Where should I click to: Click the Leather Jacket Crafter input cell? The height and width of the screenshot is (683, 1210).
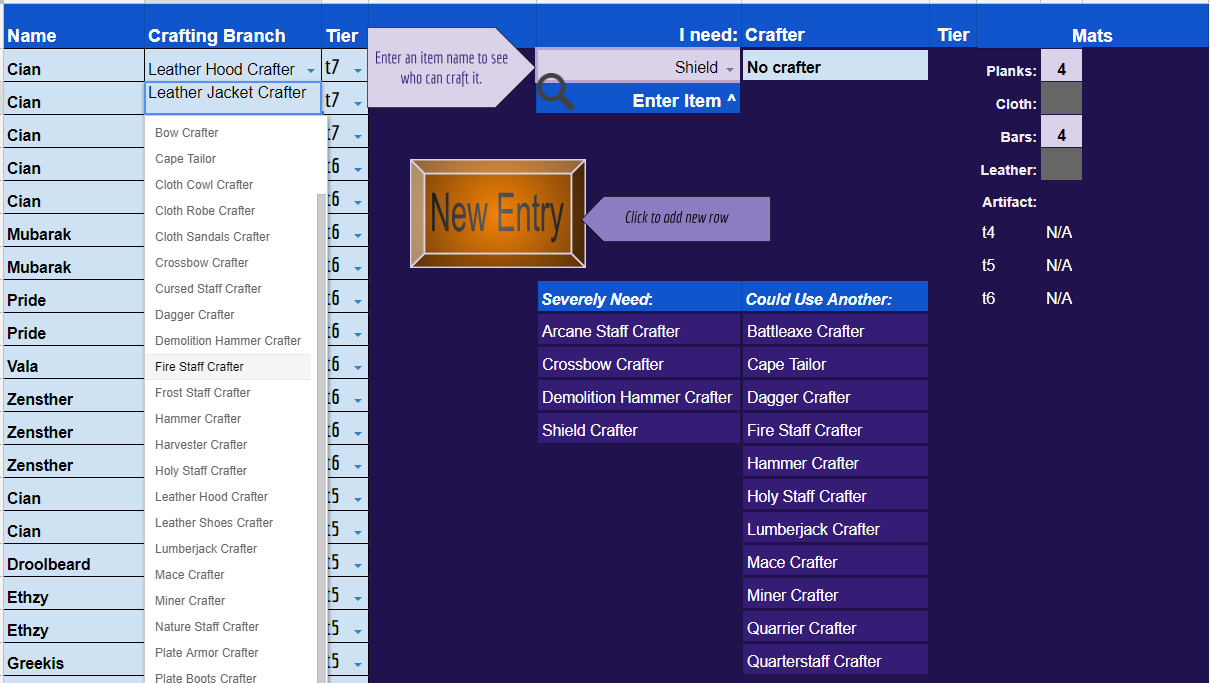pos(232,97)
